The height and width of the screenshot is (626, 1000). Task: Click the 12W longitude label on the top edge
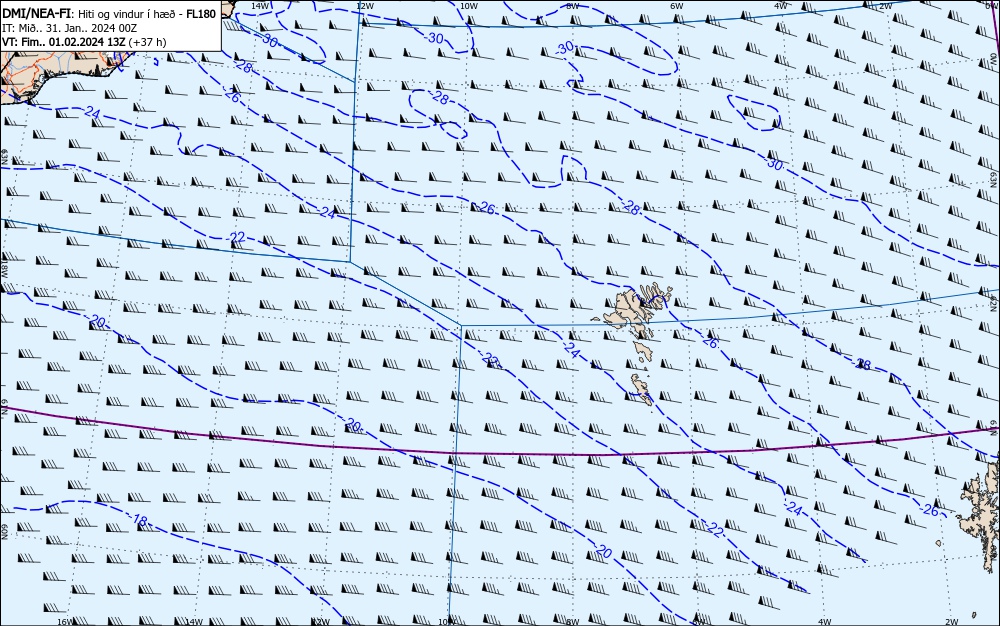(364, 6)
